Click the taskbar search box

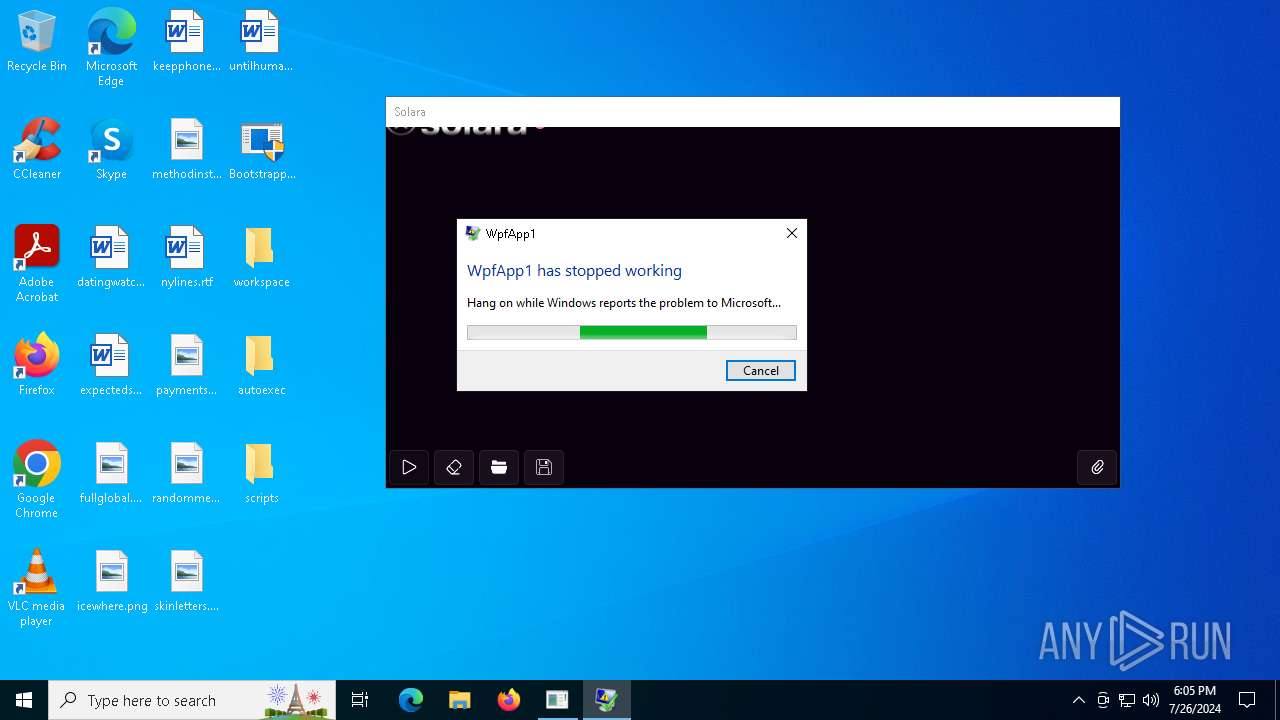click(192, 700)
